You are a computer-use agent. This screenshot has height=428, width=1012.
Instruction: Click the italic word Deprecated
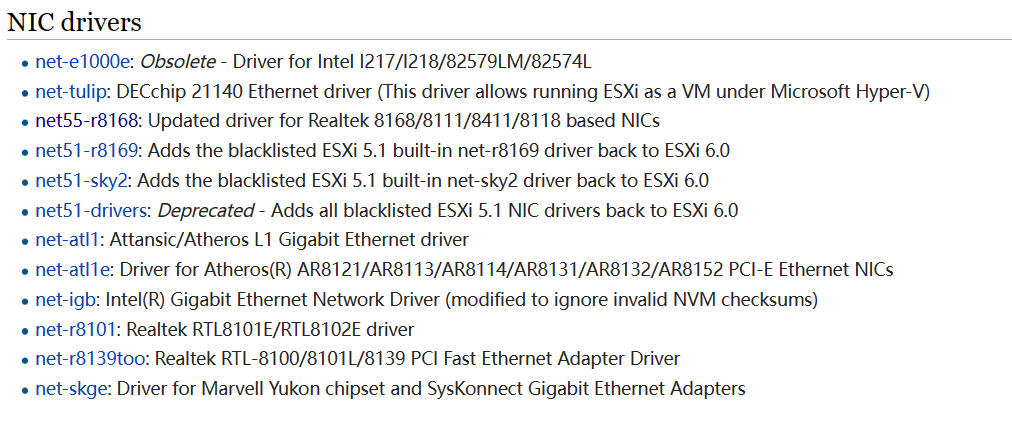tap(205, 210)
